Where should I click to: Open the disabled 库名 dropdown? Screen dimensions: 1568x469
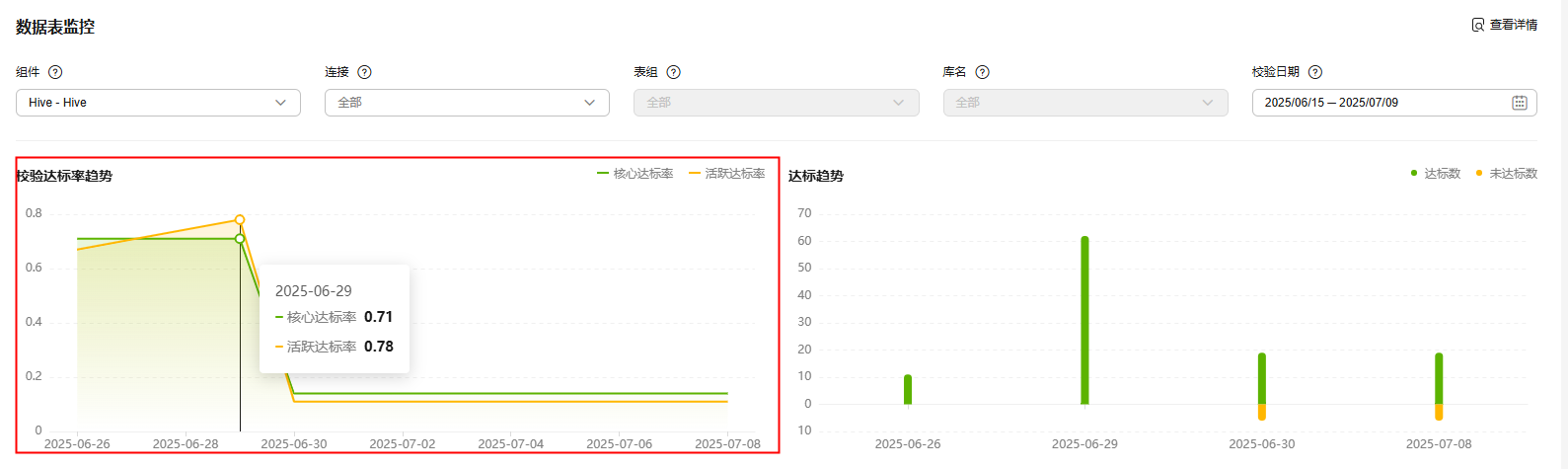[1085, 103]
